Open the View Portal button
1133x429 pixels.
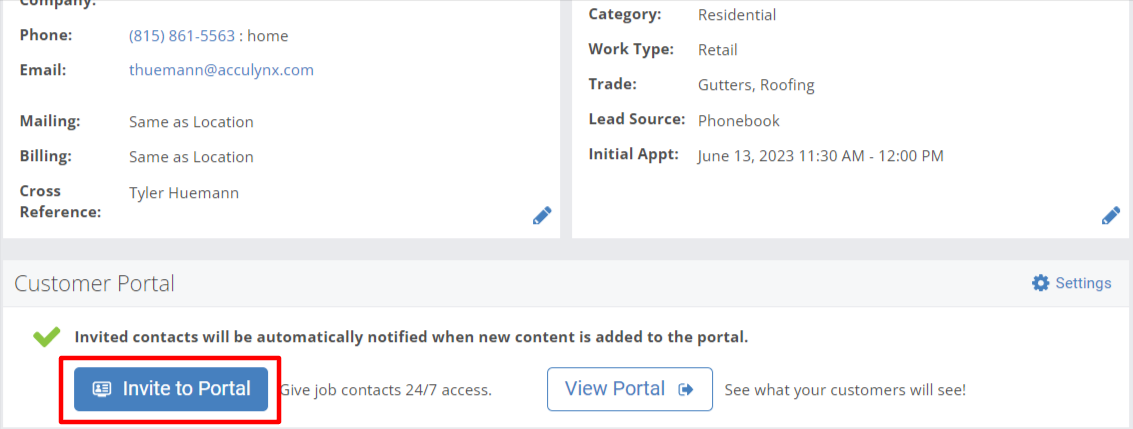[629, 389]
